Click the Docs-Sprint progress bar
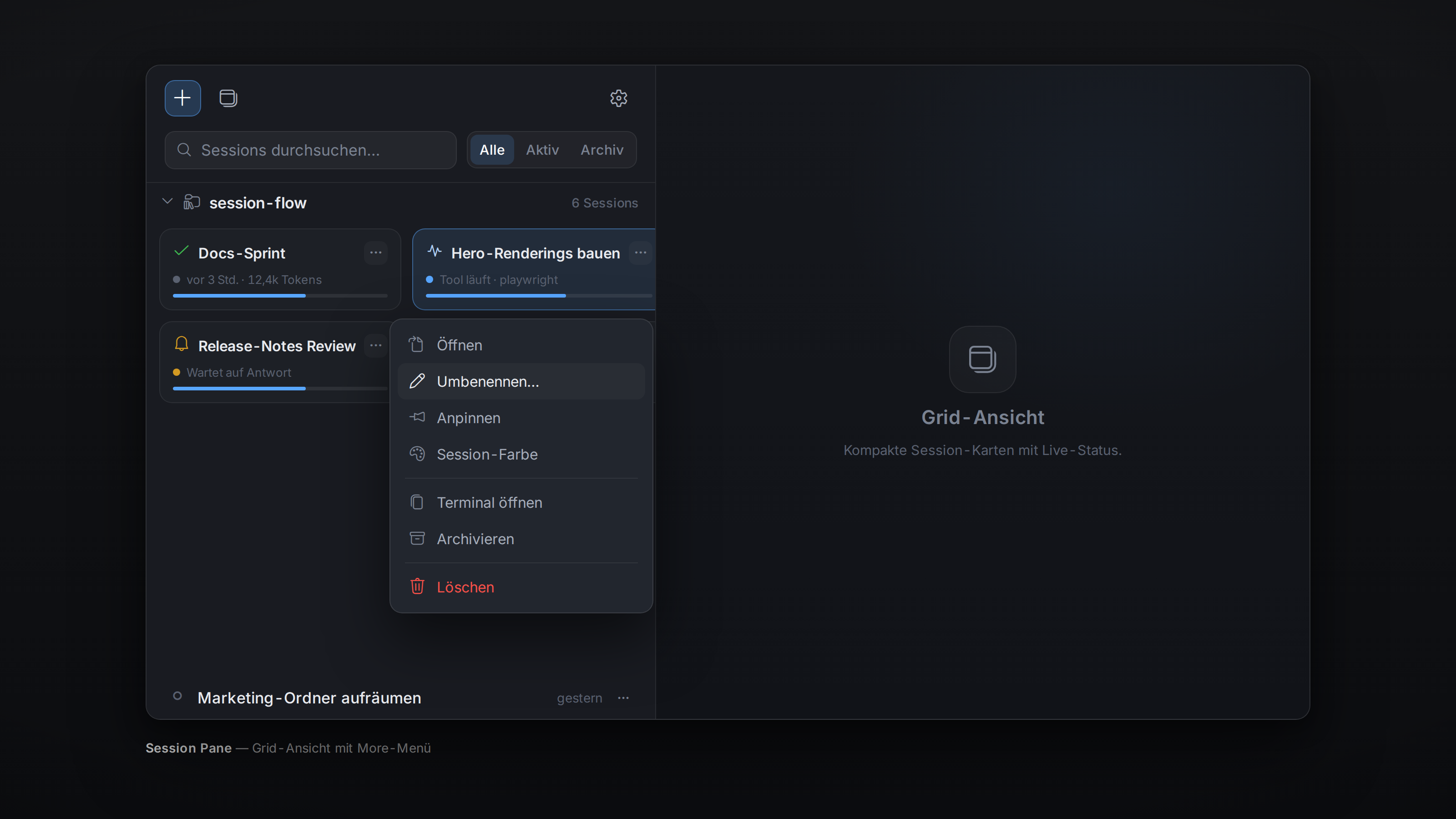Viewport: 1456px width, 819px height. pyautogui.click(x=280, y=296)
